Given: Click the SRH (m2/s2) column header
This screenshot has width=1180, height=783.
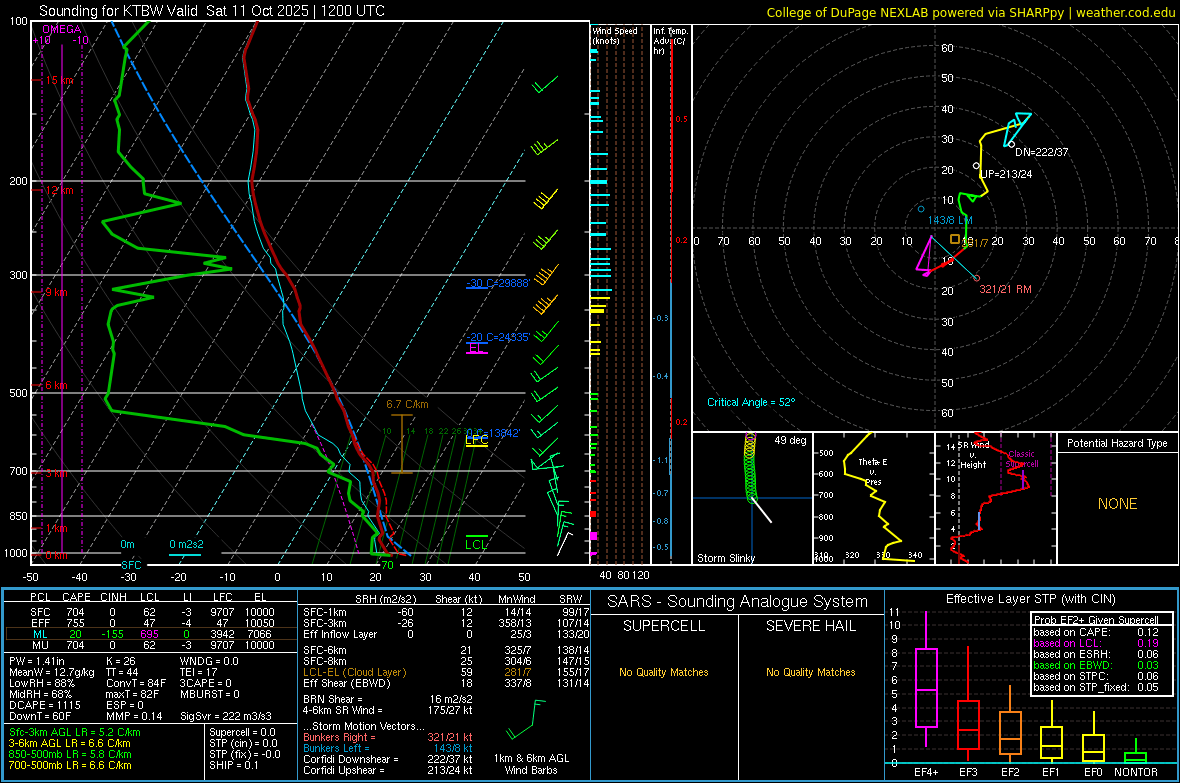Looking at the screenshot, I should pyautogui.click(x=385, y=599).
